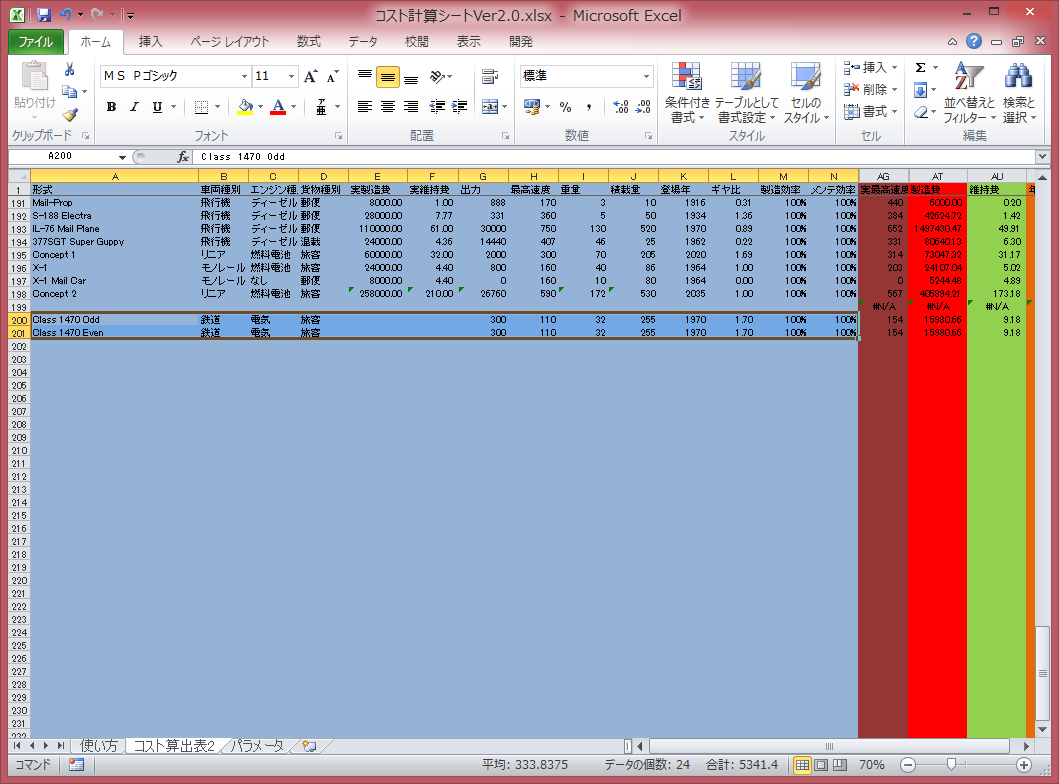Click the formula bar text field
This screenshot has width=1059, height=784.
click(615, 157)
